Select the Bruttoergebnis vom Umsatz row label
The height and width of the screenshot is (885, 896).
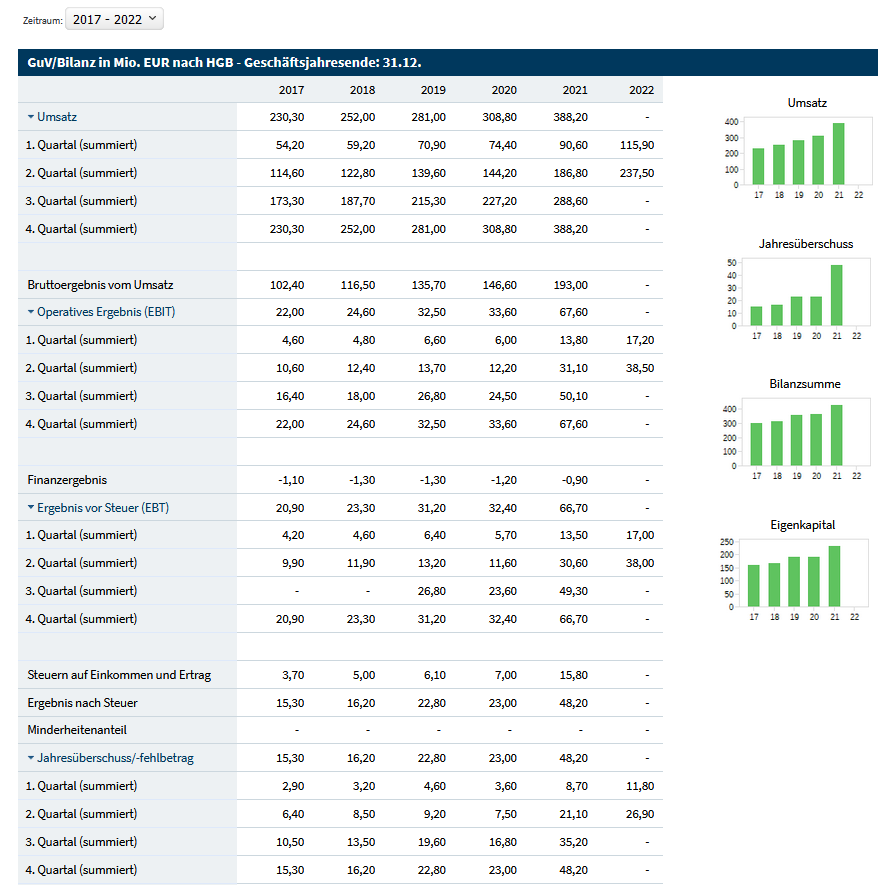pyautogui.click(x=100, y=285)
